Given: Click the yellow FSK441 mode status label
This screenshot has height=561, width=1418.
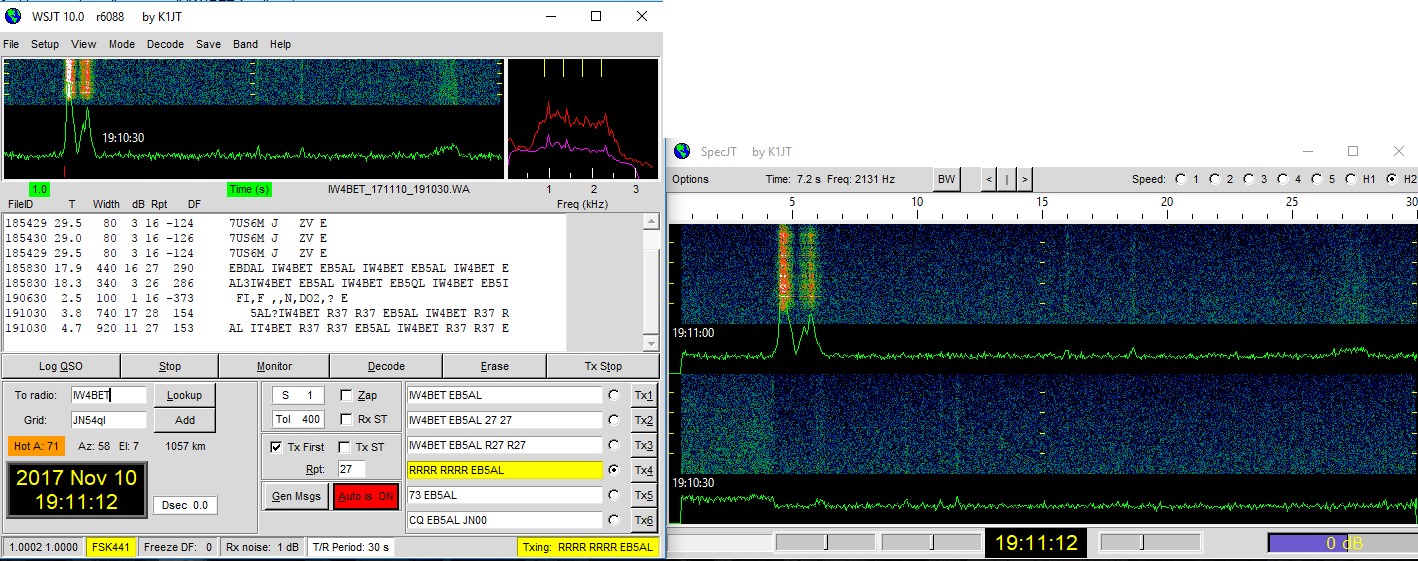Looking at the screenshot, I should coord(111,547).
